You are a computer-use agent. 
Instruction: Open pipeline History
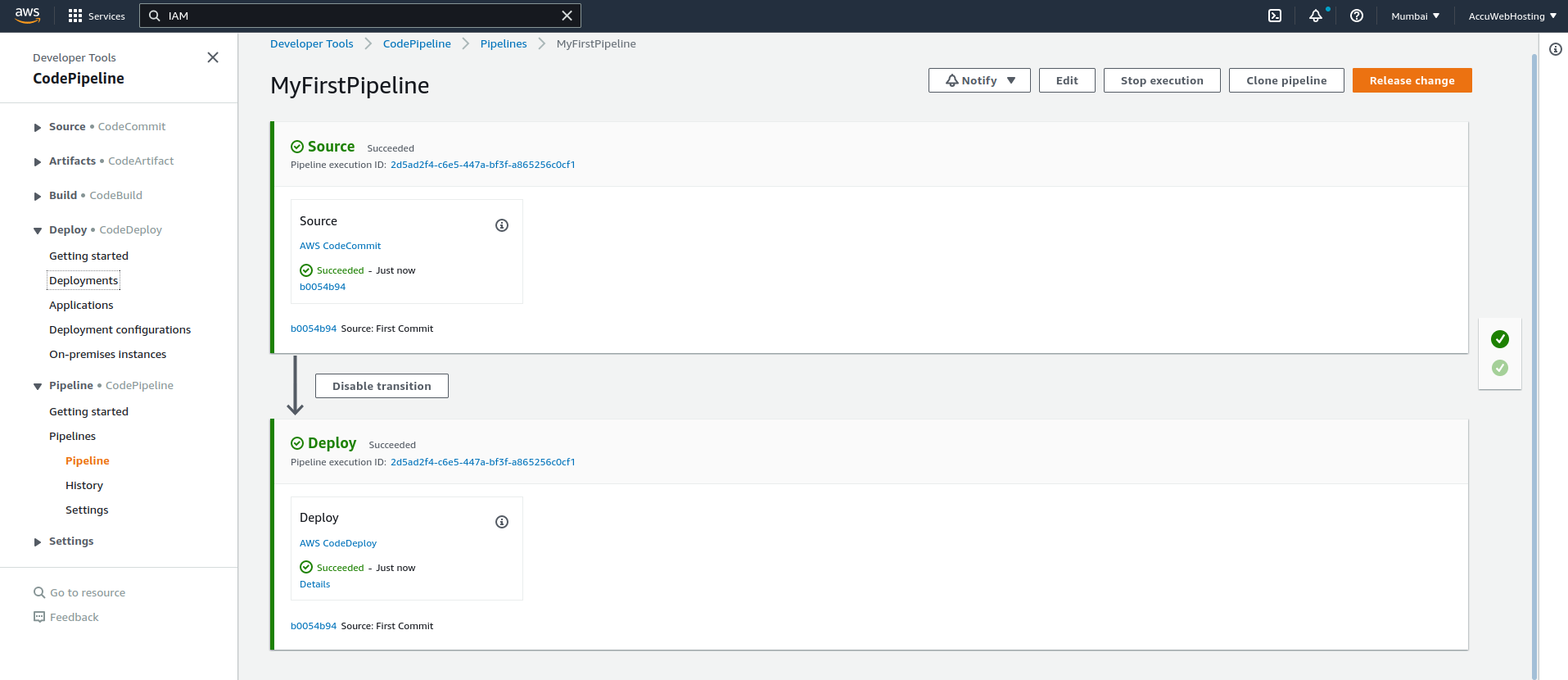[x=84, y=486]
